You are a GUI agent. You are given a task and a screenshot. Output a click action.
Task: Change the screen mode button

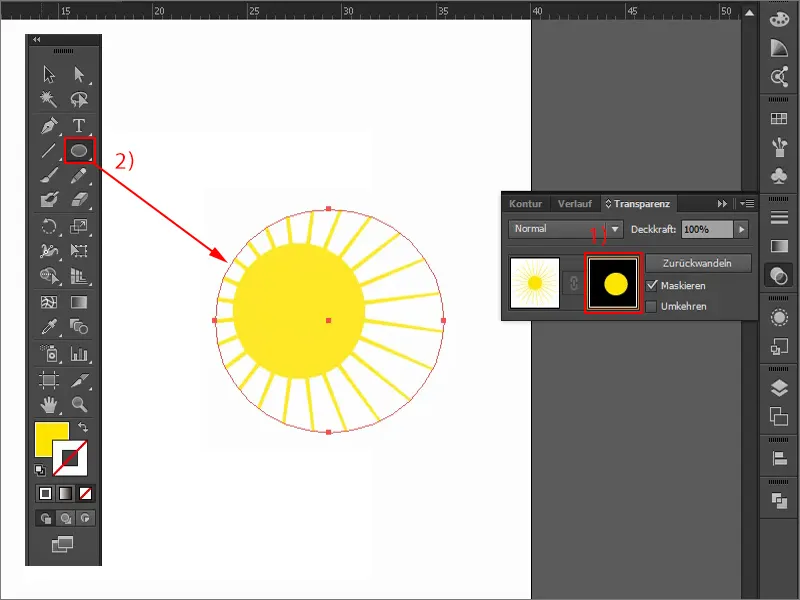tap(62, 544)
